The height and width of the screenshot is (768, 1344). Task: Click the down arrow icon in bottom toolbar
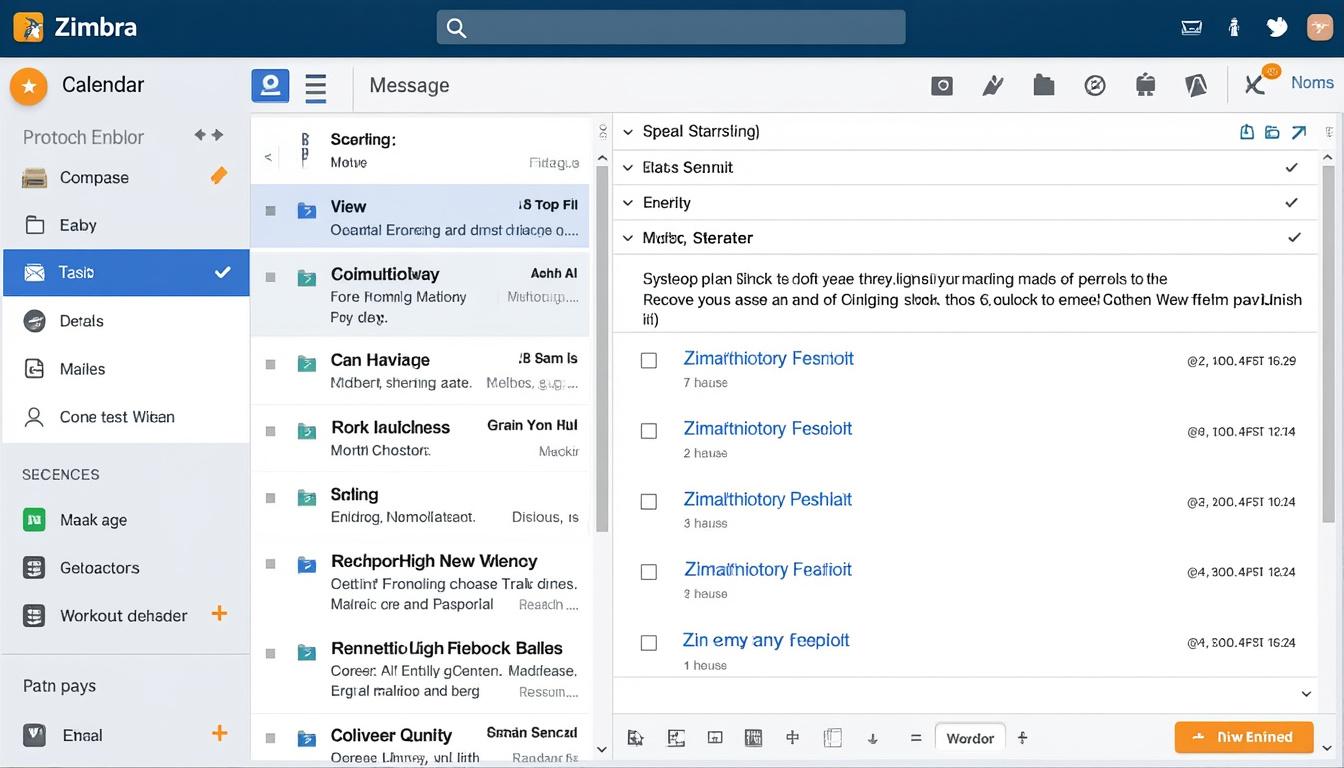point(872,739)
